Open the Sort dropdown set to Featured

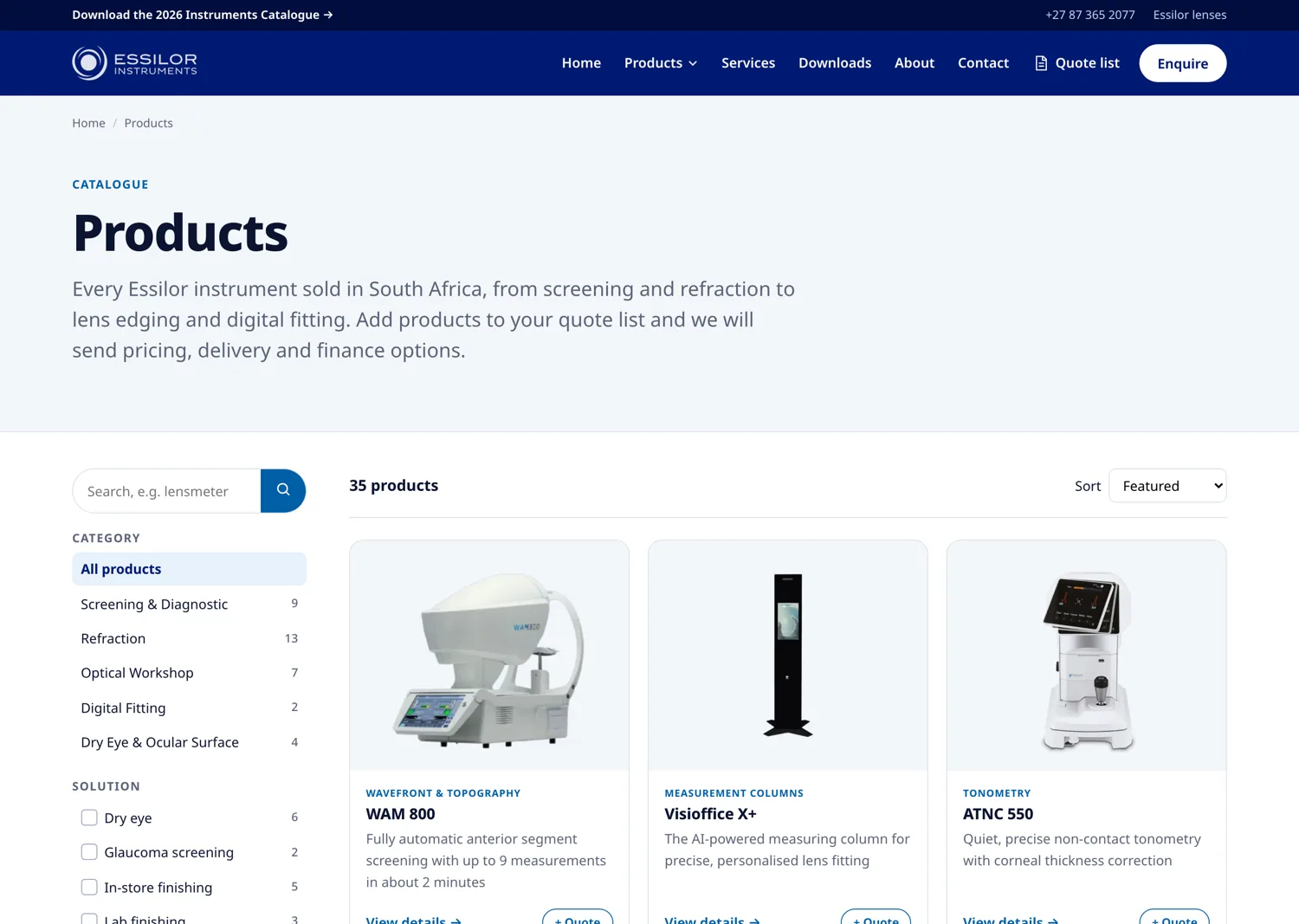pyautogui.click(x=1167, y=486)
